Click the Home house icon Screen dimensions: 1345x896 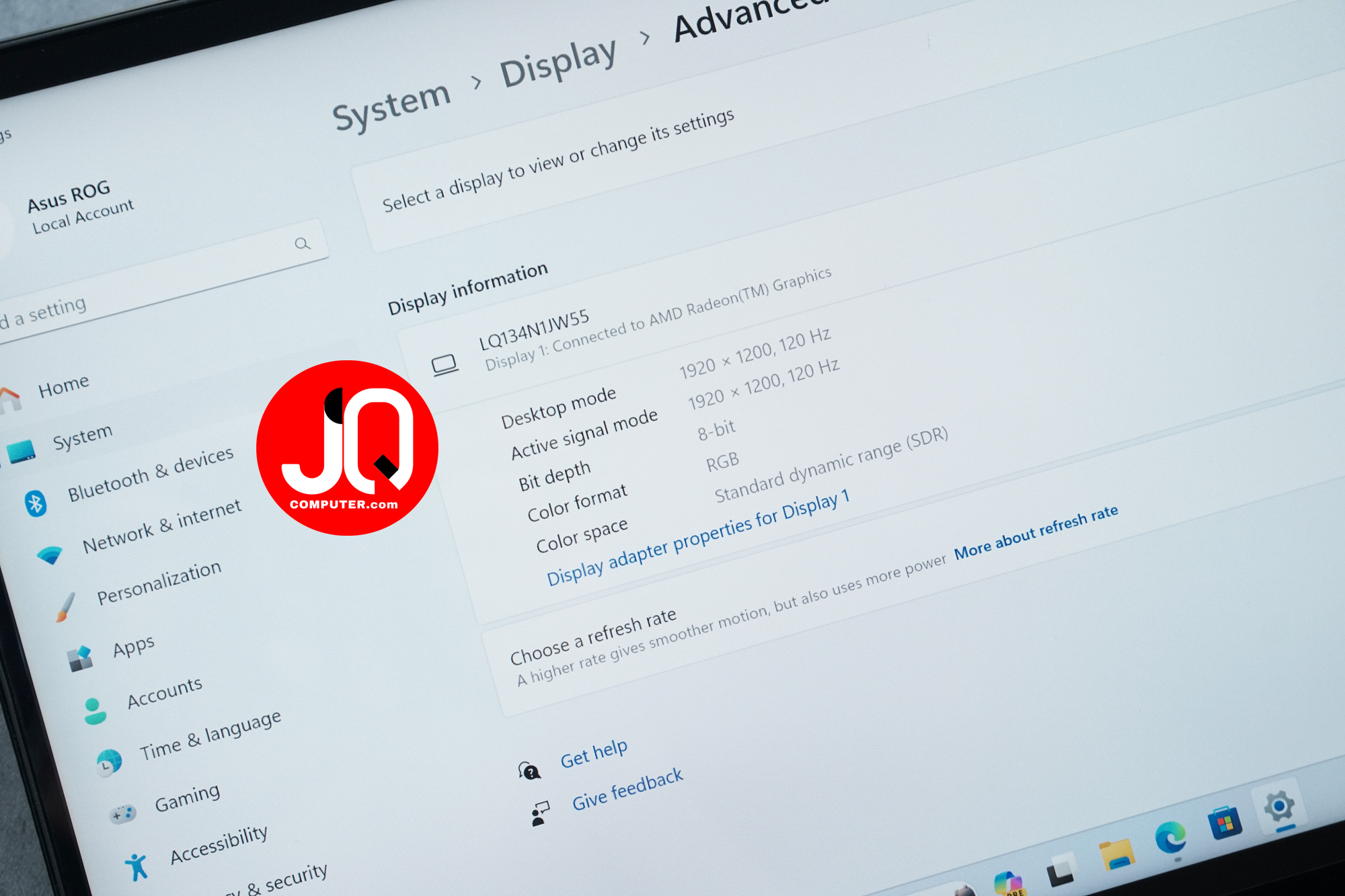(x=9, y=400)
